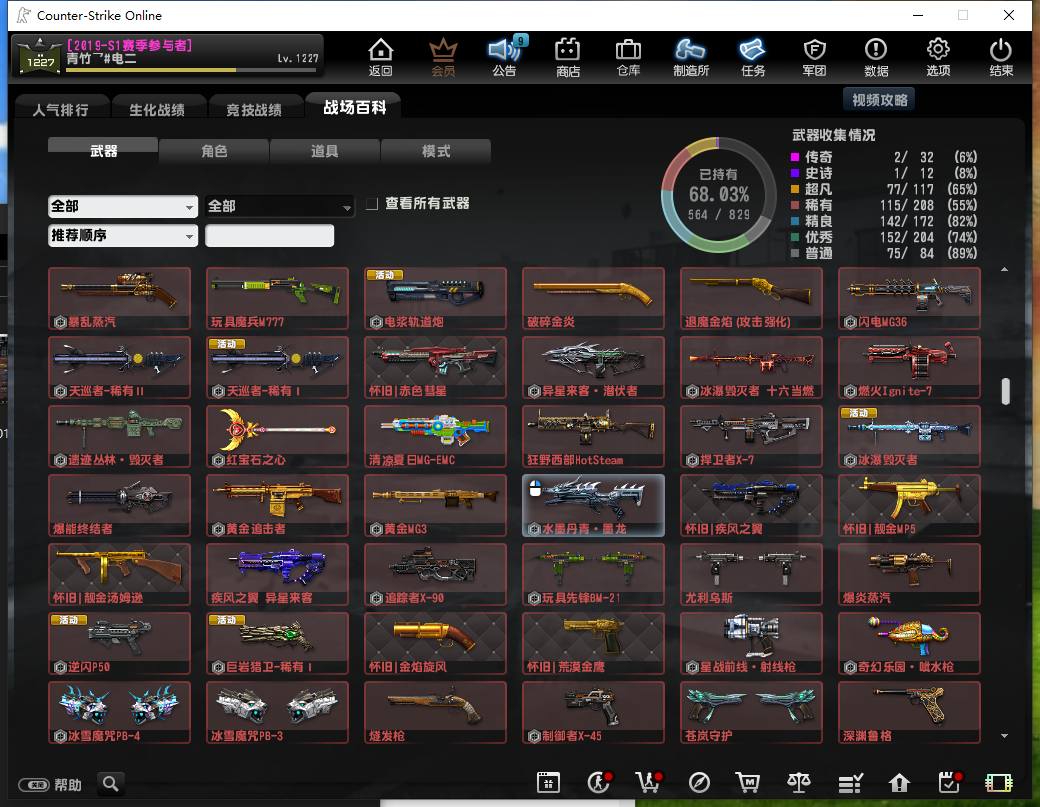Click the compass icon in bottom bar
The image size is (1040, 807).
pyautogui.click(x=699, y=783)
